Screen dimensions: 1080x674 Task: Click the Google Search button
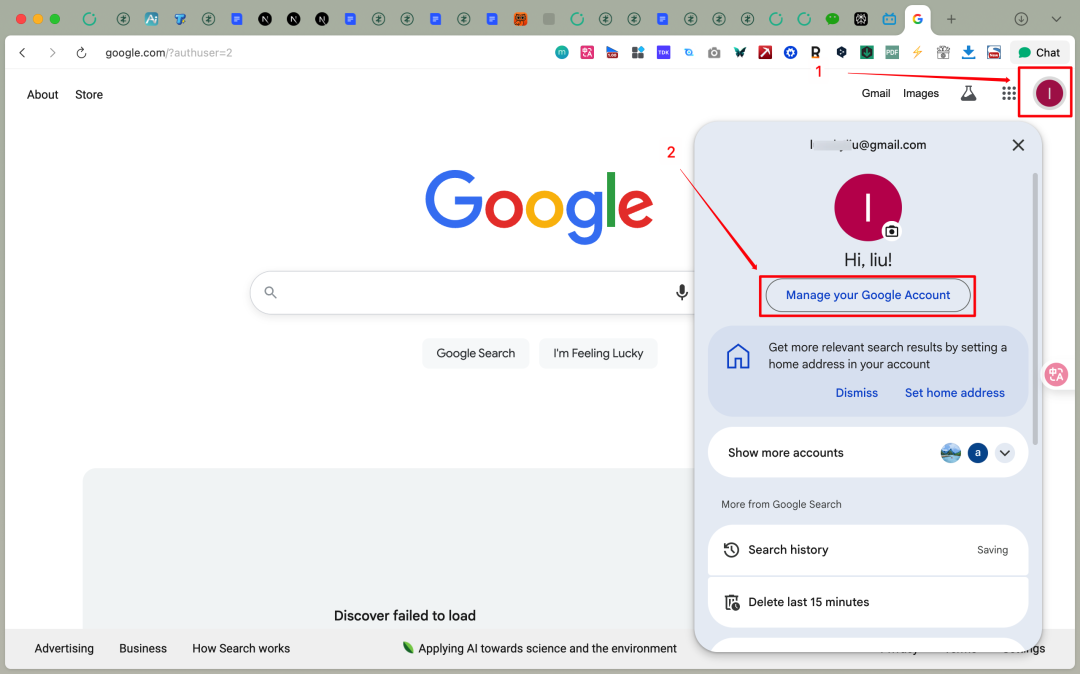[475, 353]
